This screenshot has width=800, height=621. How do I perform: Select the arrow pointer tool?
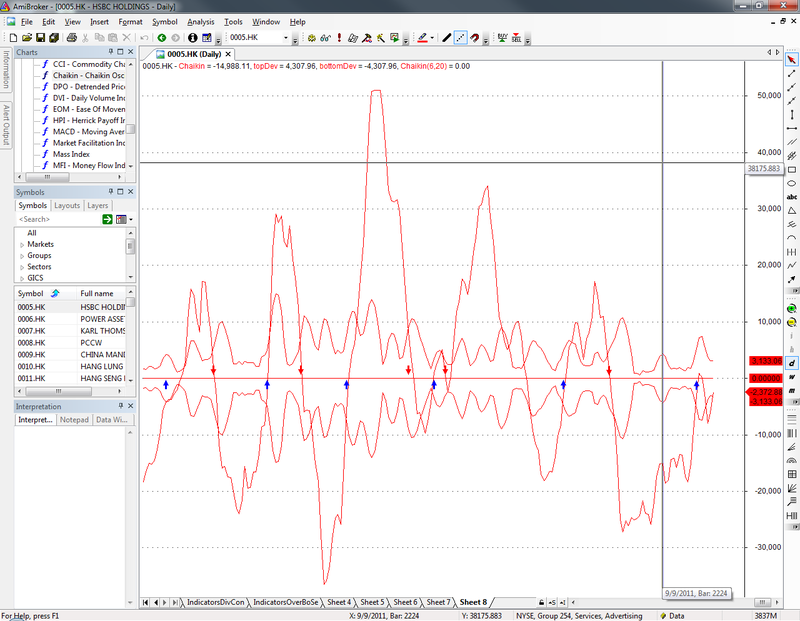pos(791,60)
